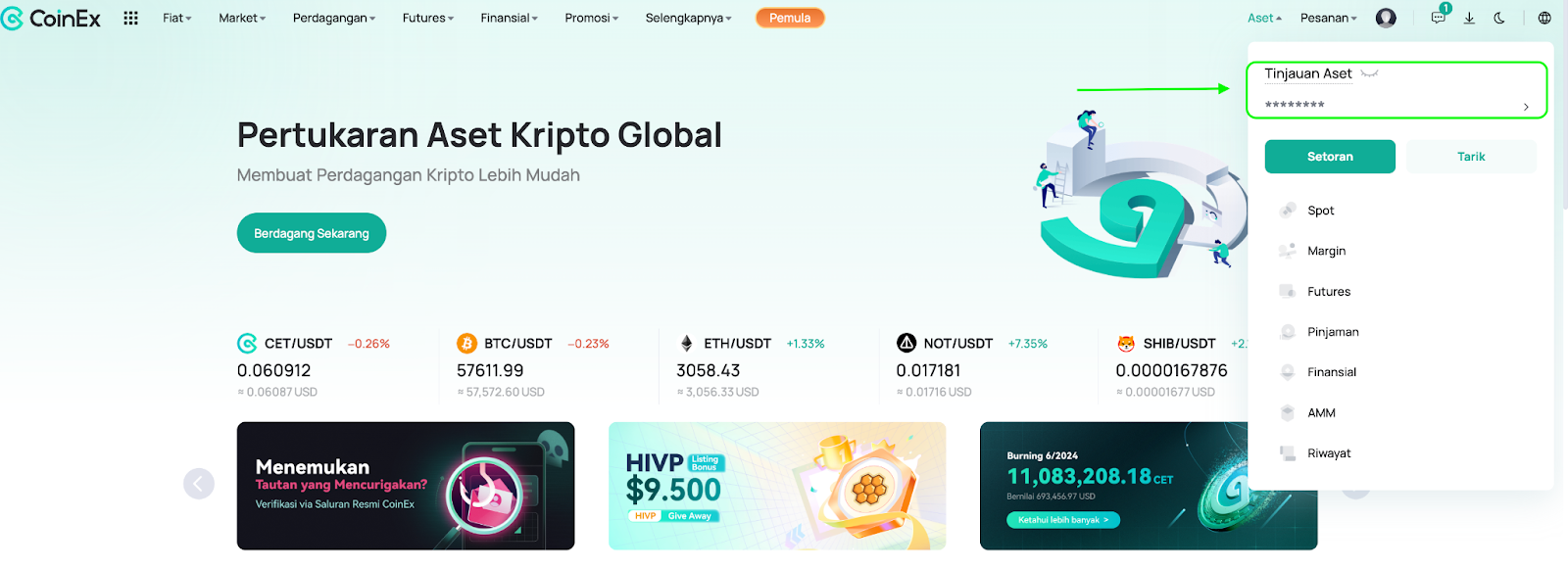Screen dimensions: 1568x569
Task: Open the globe language selector icon
Action: [1544, 18]
